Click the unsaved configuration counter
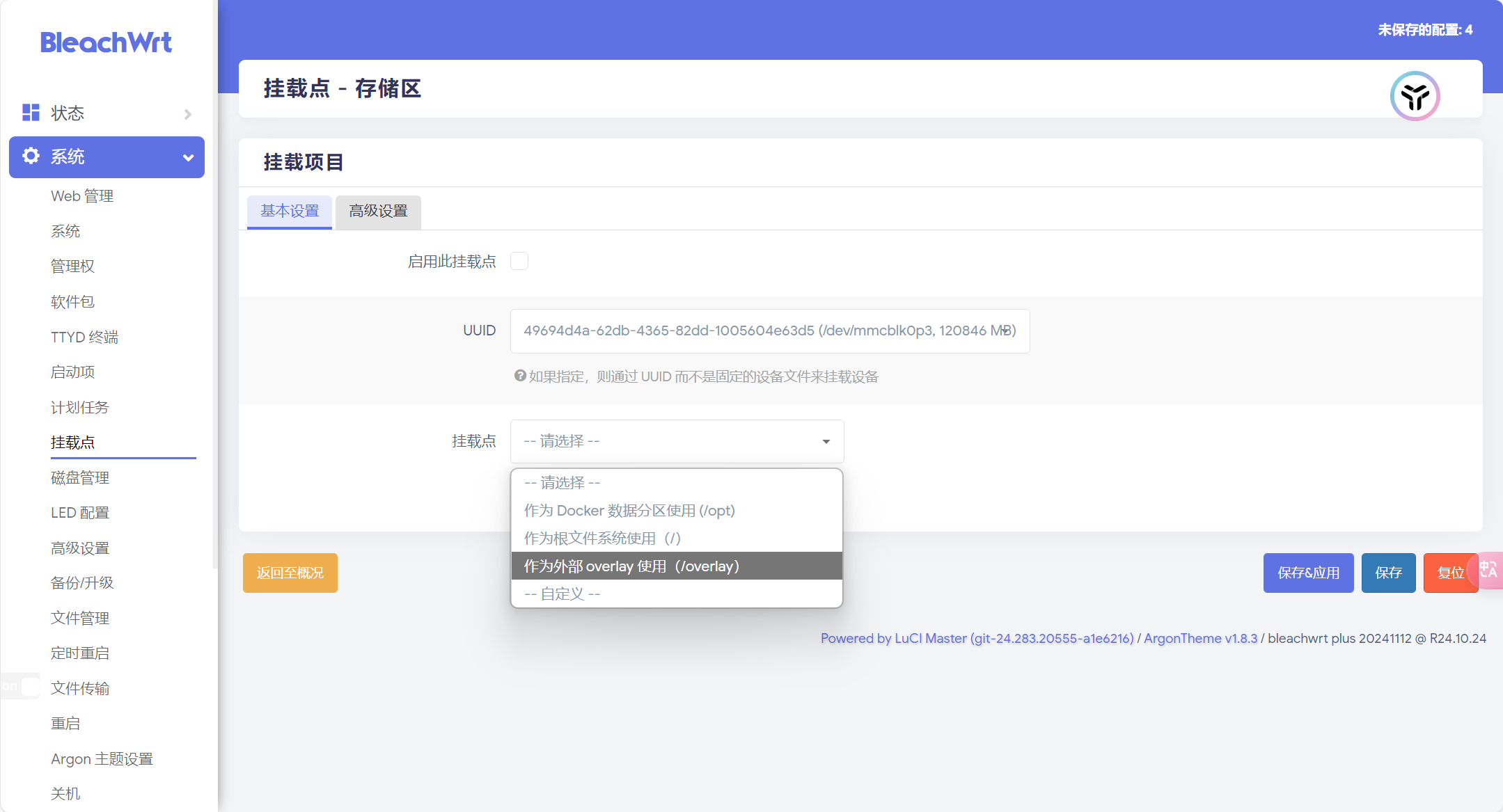Image resolution: width=1503 pixels, height=812 pixels. tap(1424, 30)
